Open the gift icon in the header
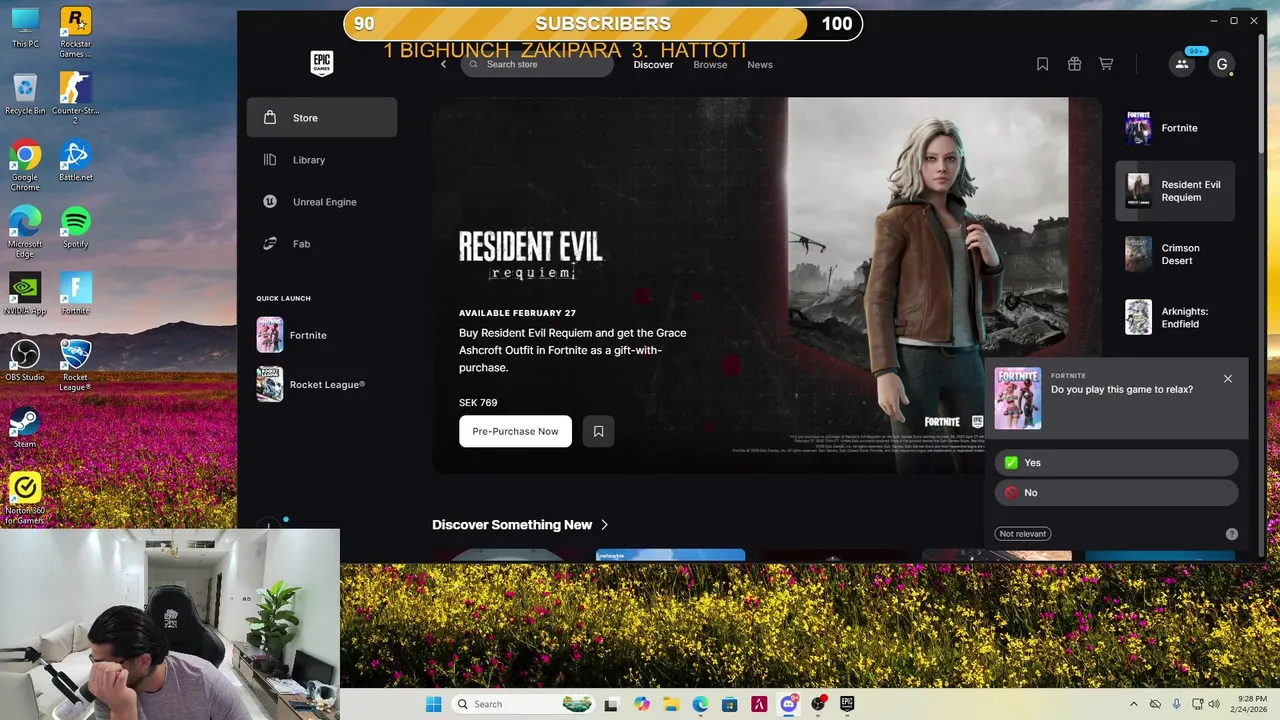 (1074, 64)
